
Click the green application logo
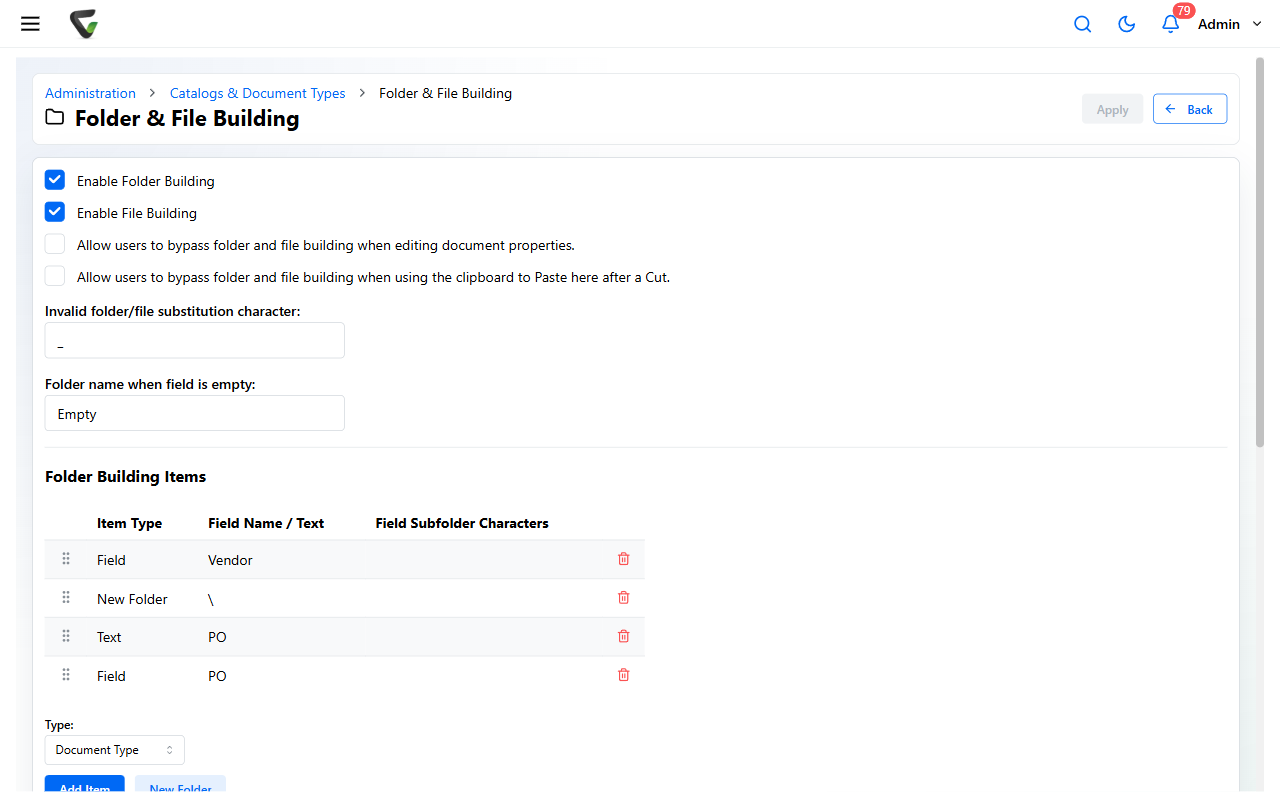tap(84, 24)
